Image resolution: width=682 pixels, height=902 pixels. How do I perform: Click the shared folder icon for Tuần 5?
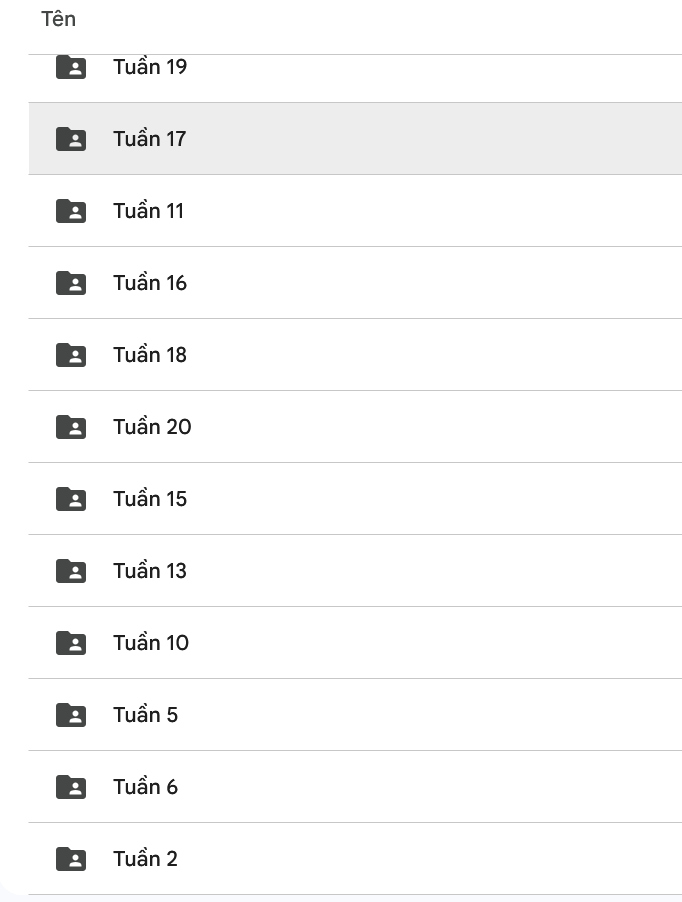[71, 715]
